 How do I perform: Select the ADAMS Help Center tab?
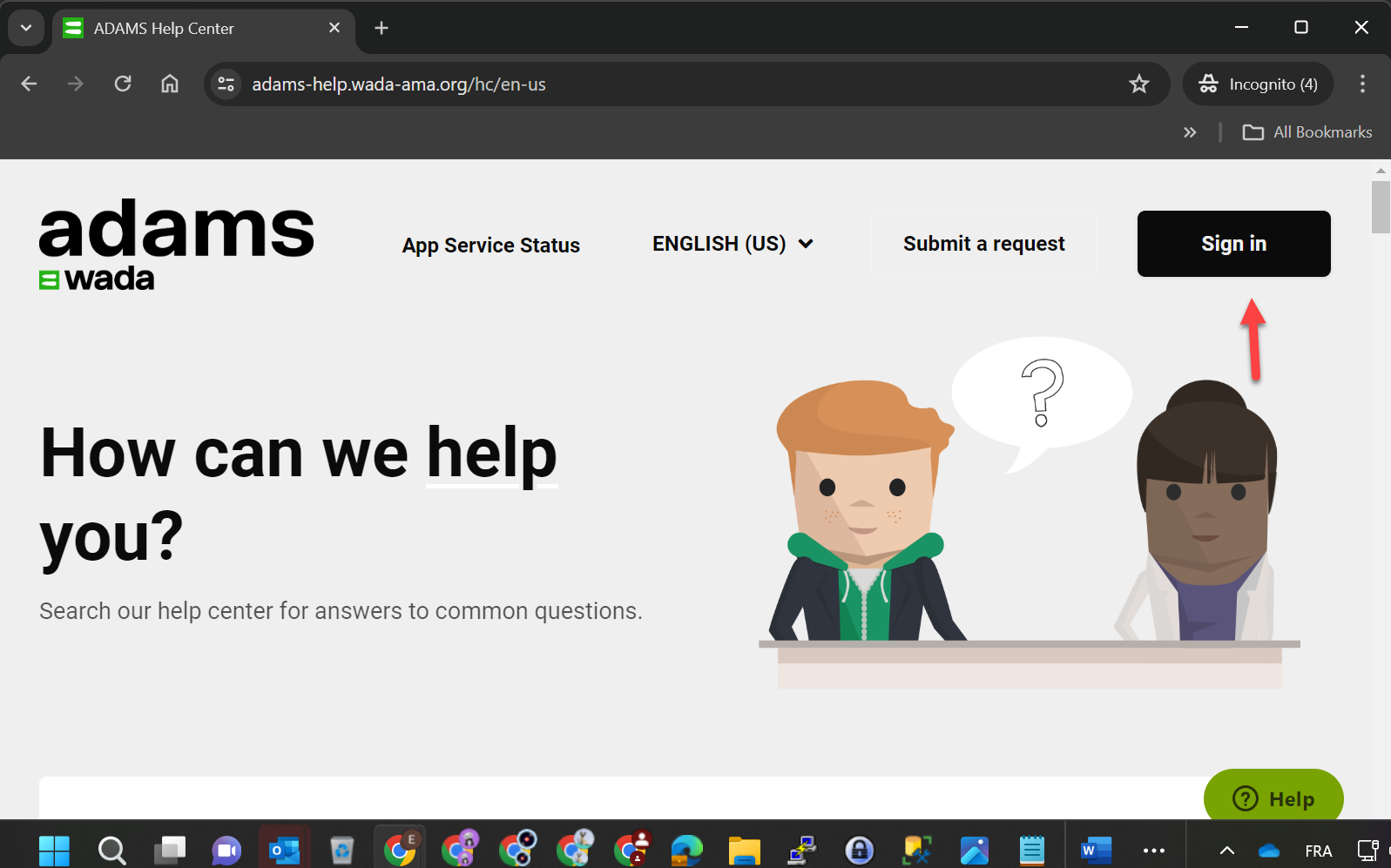(x=203, y=29)
